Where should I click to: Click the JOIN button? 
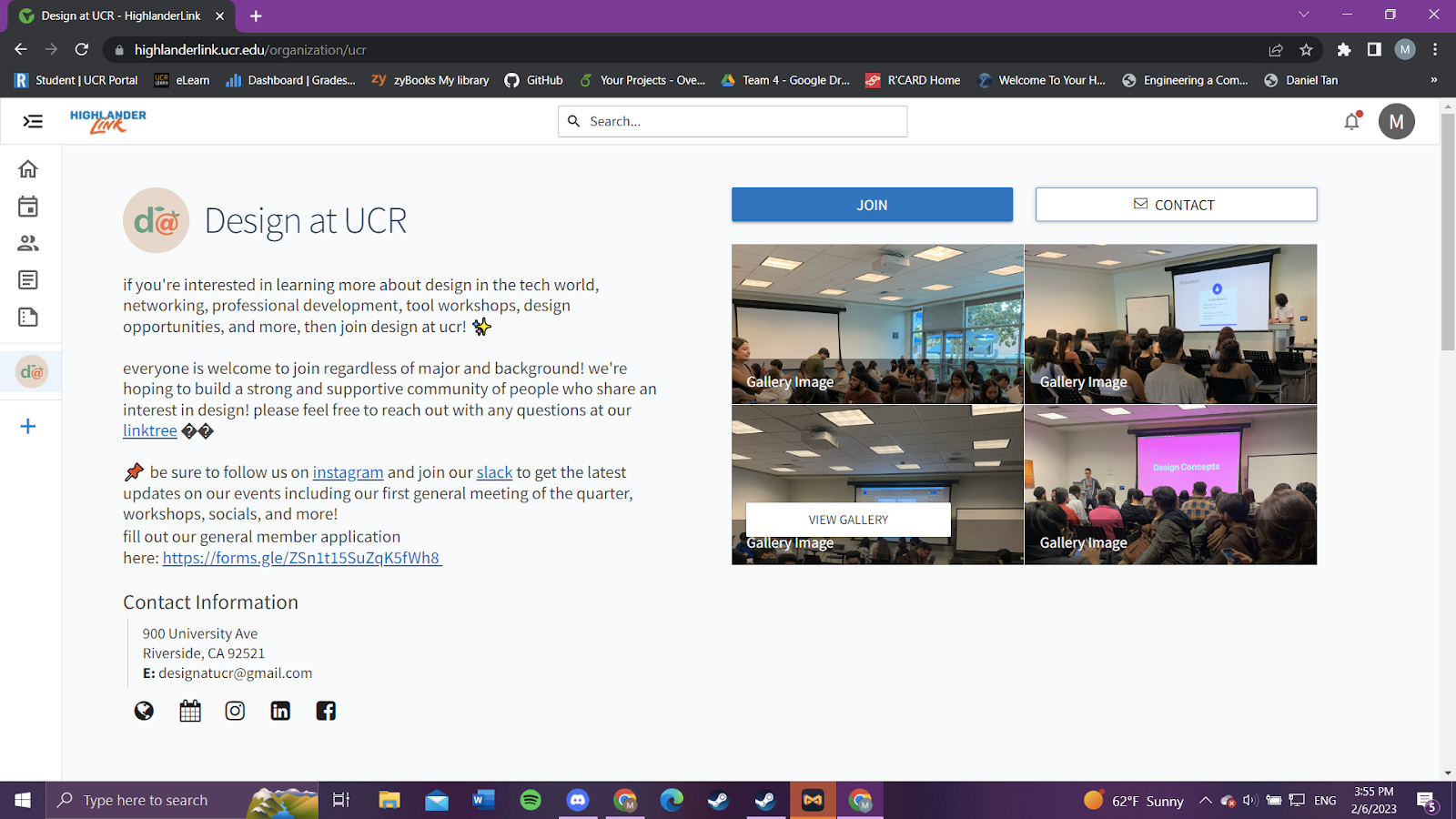[x=872, y=205]
